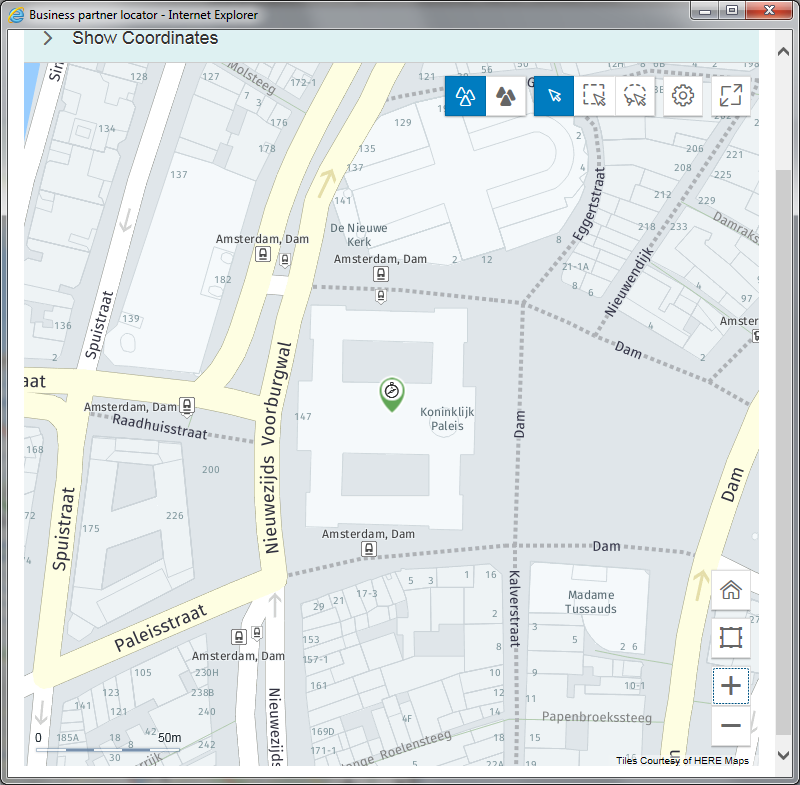Close the Business partner locator window
Viewport: 800px width, 785px height.
[x=769, y=11]
